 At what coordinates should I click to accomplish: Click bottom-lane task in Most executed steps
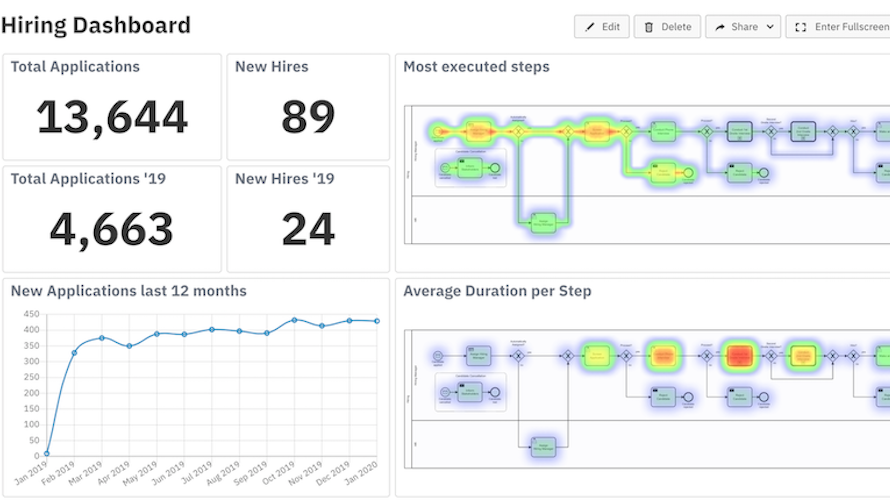543,222
